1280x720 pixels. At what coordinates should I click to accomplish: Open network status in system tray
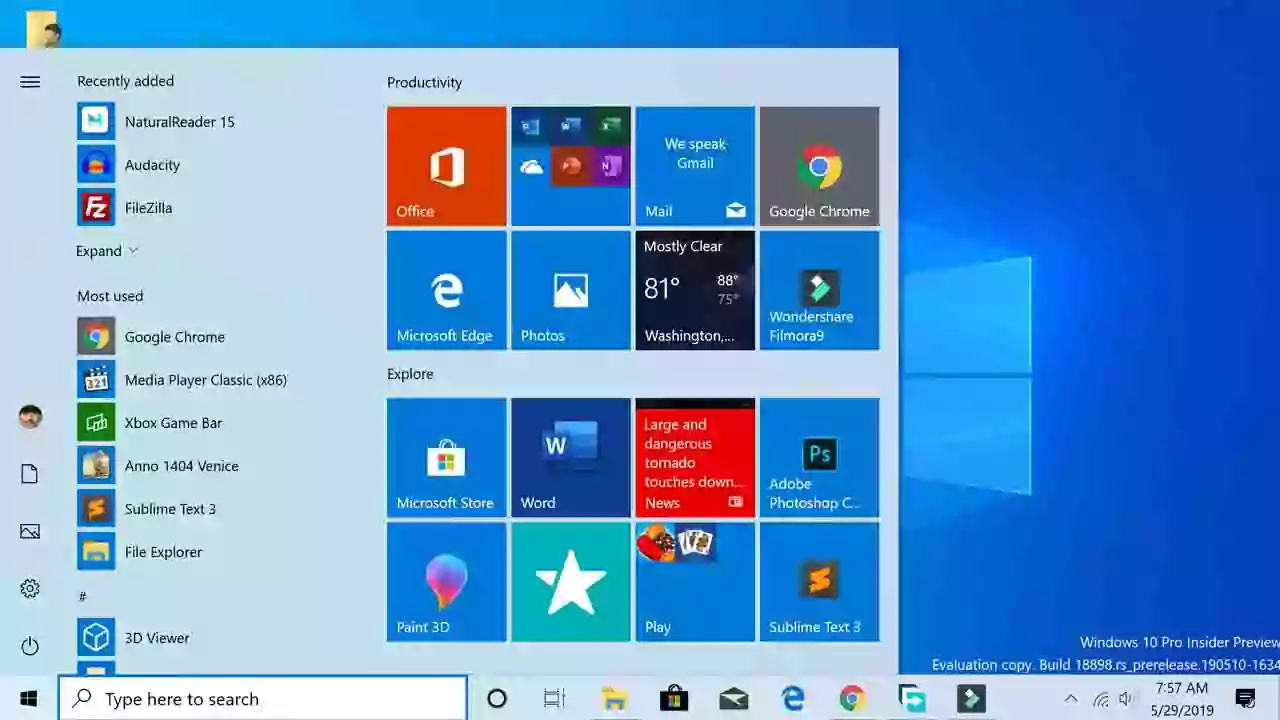(1101, 699)
